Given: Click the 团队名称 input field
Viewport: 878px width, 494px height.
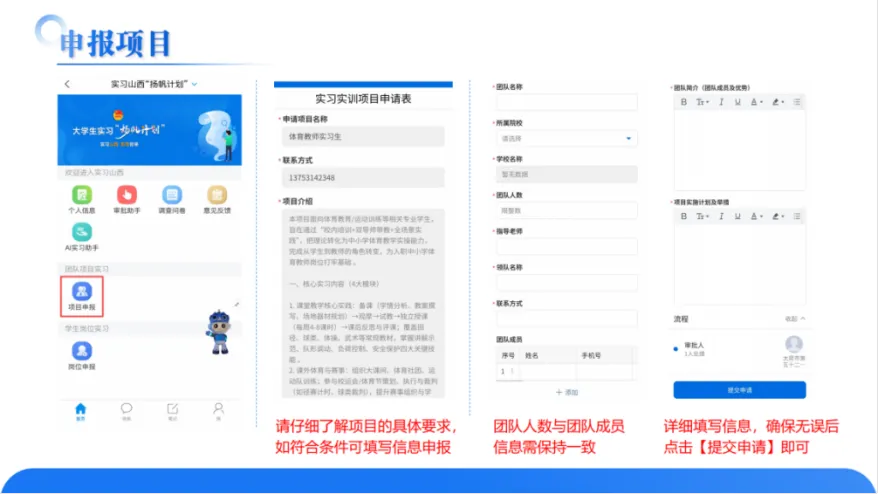Looking at the screenshot, I should pos(567,102).
